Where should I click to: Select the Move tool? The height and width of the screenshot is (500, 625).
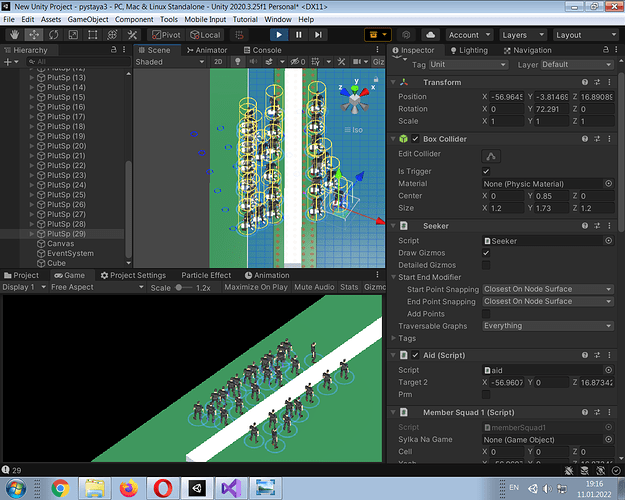[34, 35]
